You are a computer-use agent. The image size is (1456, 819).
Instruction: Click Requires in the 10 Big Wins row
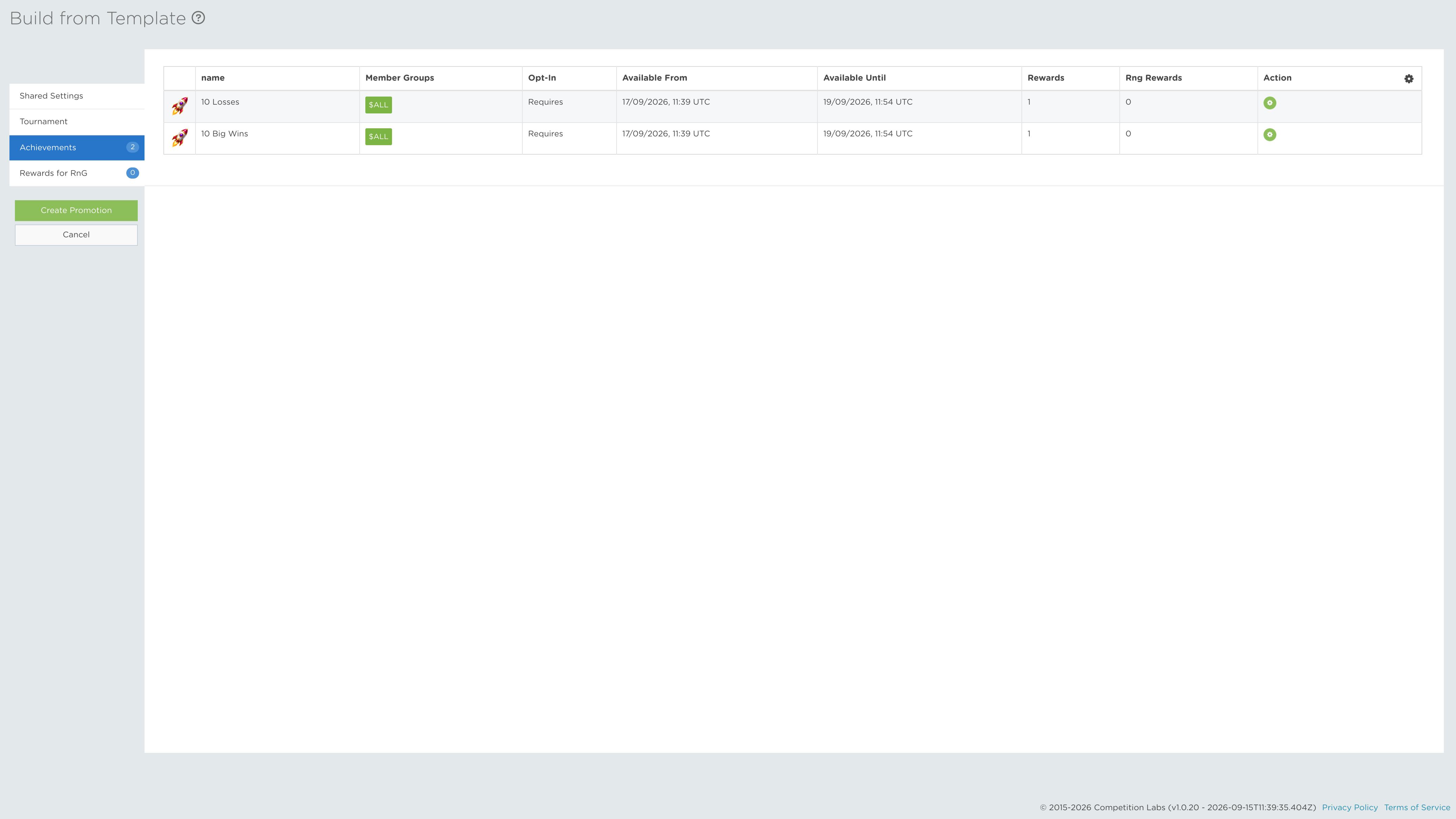click(x=545, y=133)
